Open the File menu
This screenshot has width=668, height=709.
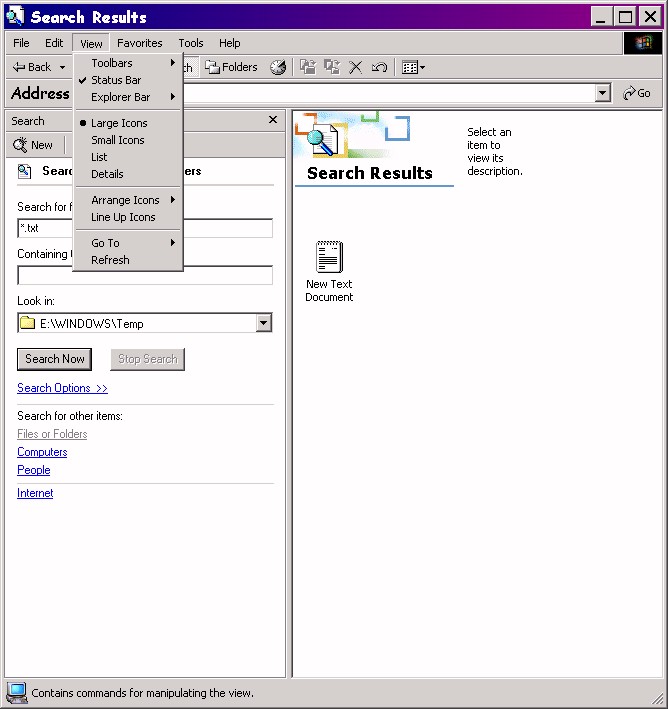point(21,43)
